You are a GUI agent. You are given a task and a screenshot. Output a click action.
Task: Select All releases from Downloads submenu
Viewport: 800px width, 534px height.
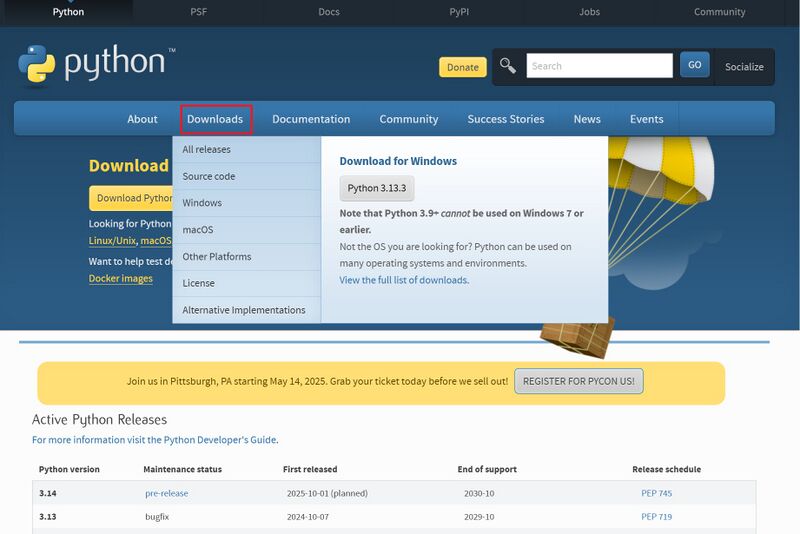click(206, 150)
